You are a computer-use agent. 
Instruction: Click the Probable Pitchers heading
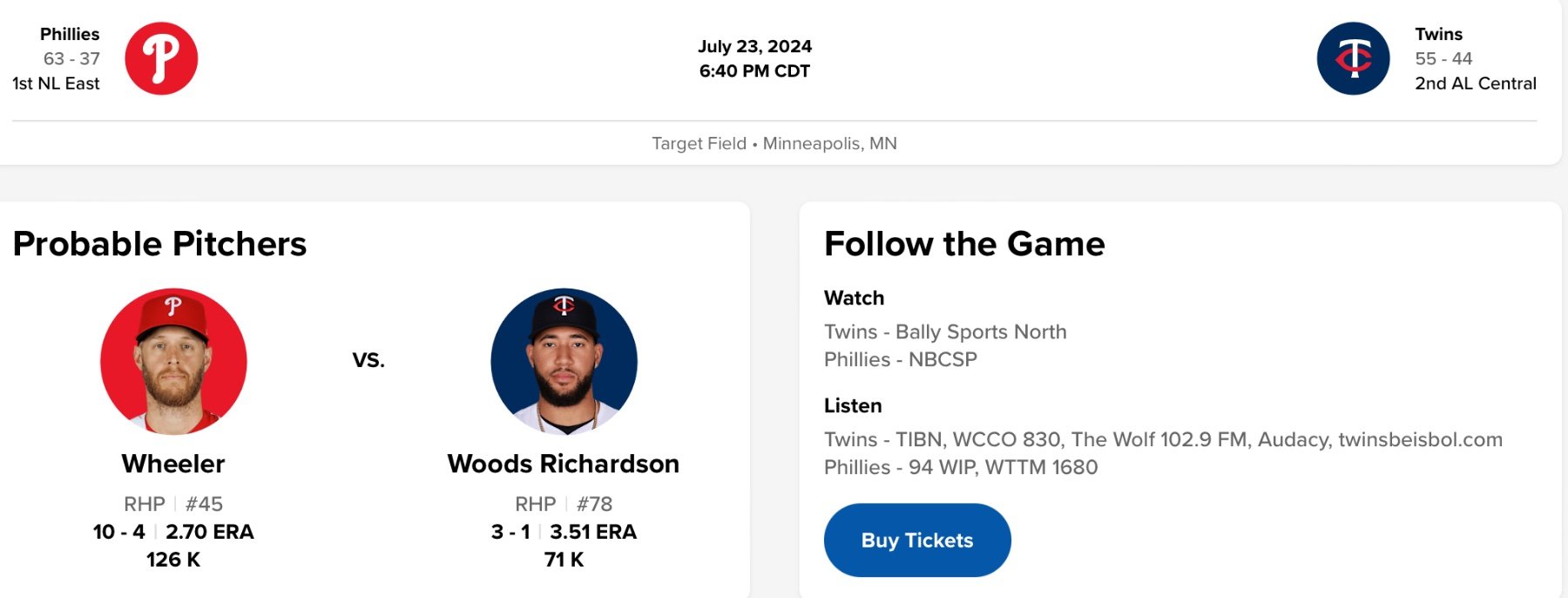[159, 244]
